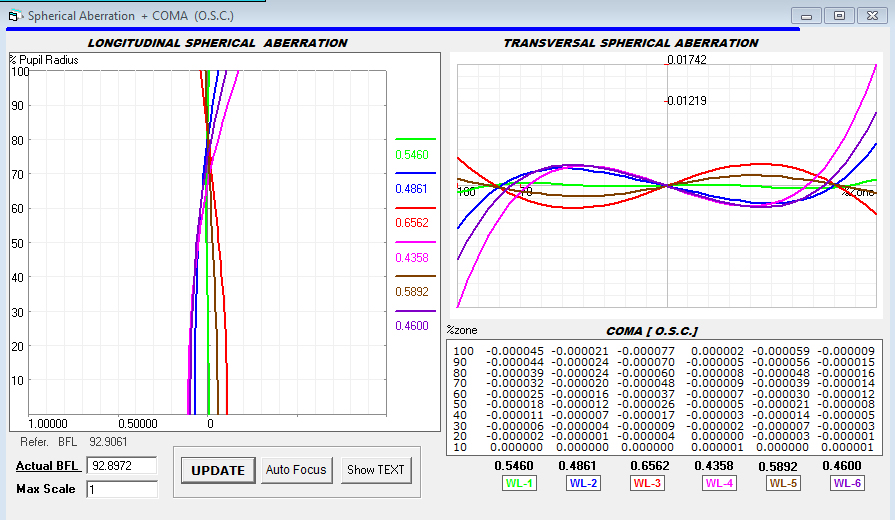
Task: Click the 0.01742 axis value
Action: [x=687, y=60]
